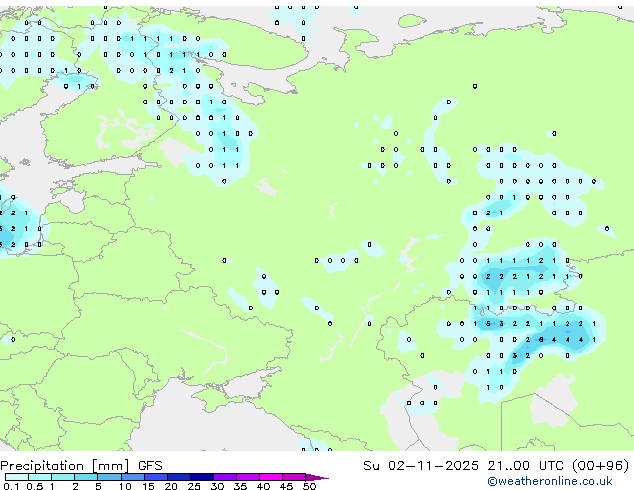This screenshot has width=634, height=490.
Task: Select the palest 0.1–0.5 mm legend swatch
Action: pos(17,477)
